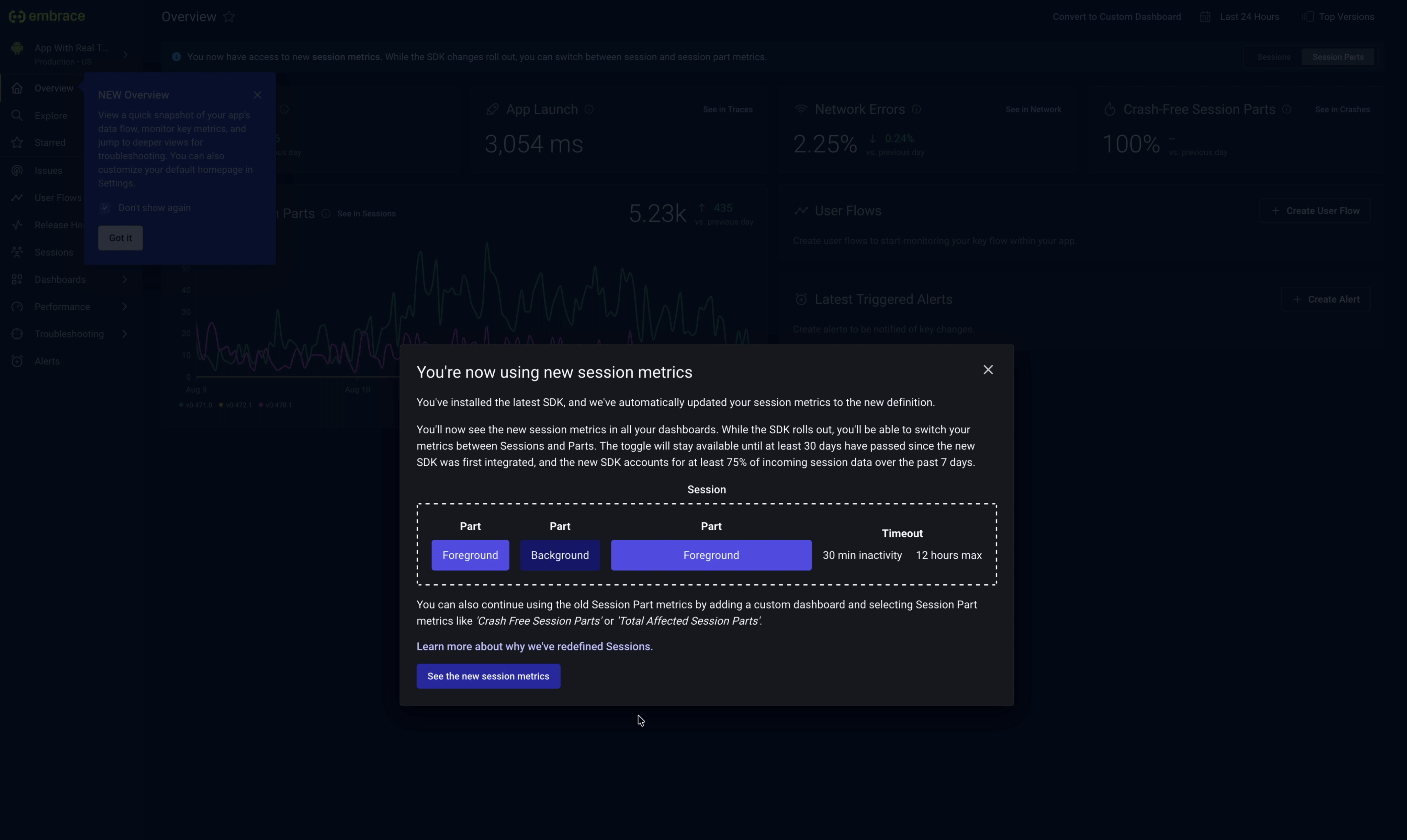
Task: Click the Got it button
Action: pyautogui.click(x=120, y=238)
